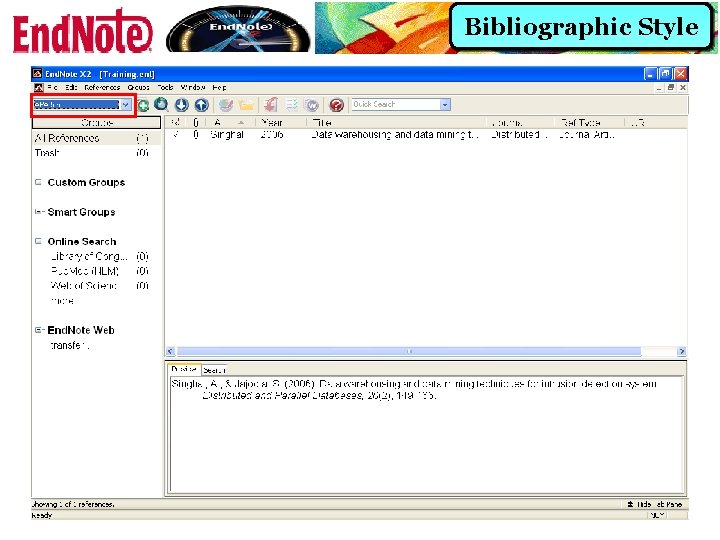Minimize the inner library document window
The height and width of the screenshot is (540, 720).
click(659, 87)
